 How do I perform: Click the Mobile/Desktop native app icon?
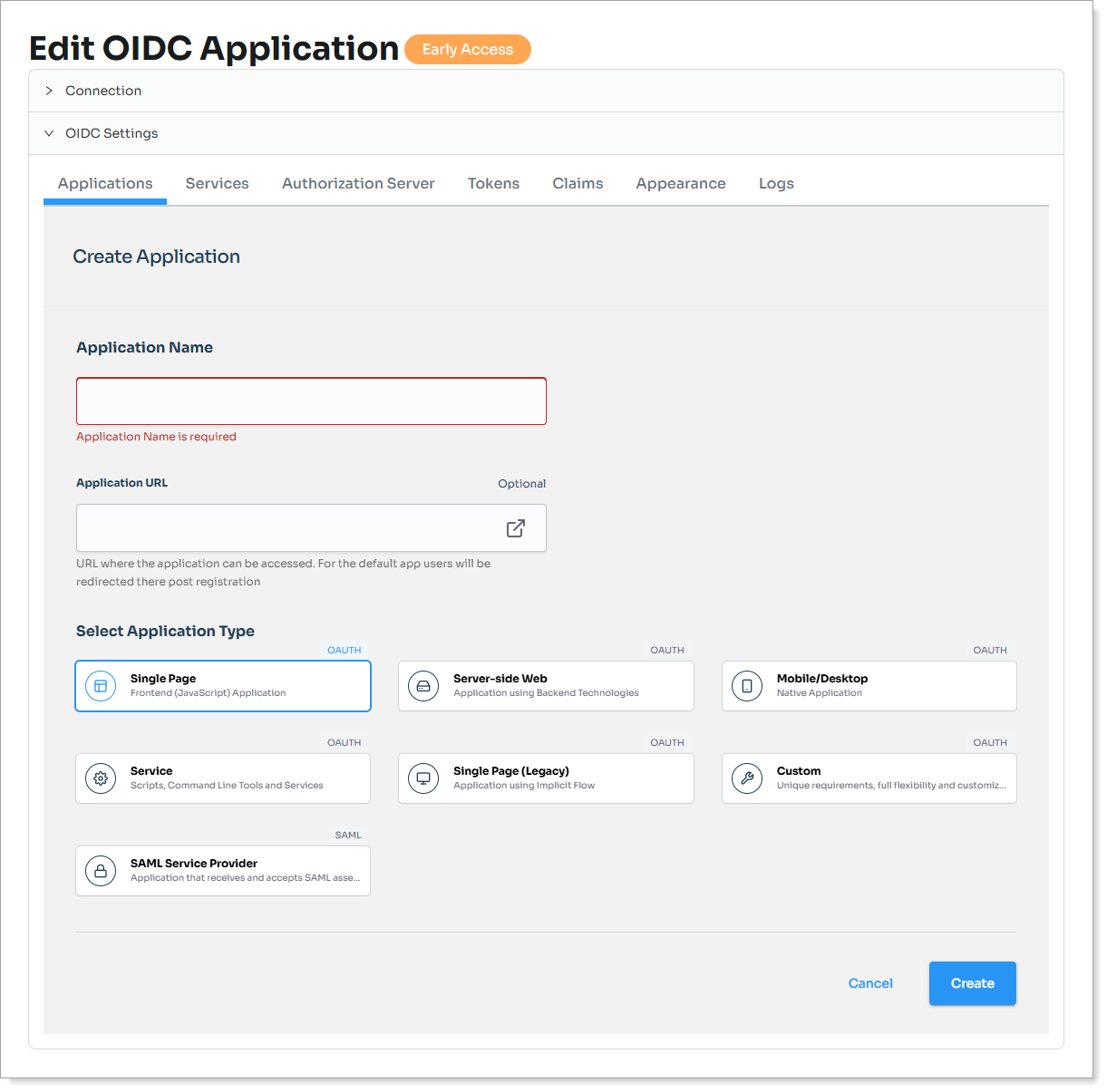click(x=746, y=686)
